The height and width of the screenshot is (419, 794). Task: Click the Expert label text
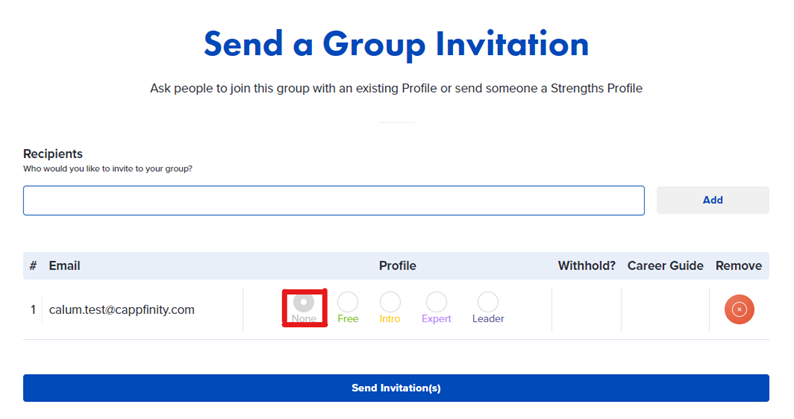coord(436,319)
